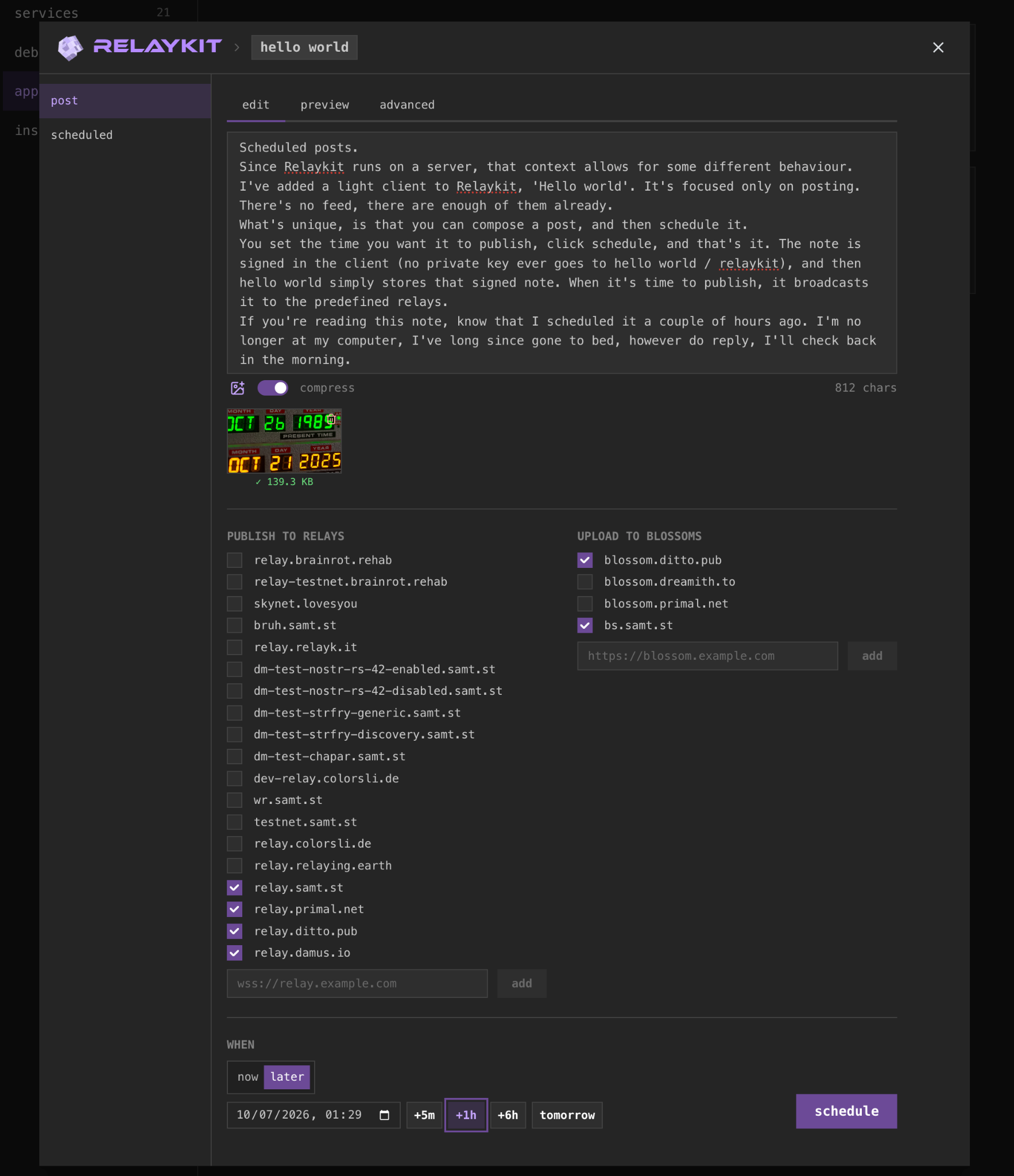1014x1176 pixels.
Task: Uncheck relay.primal.net relay
Action: (x=234, y=909)
